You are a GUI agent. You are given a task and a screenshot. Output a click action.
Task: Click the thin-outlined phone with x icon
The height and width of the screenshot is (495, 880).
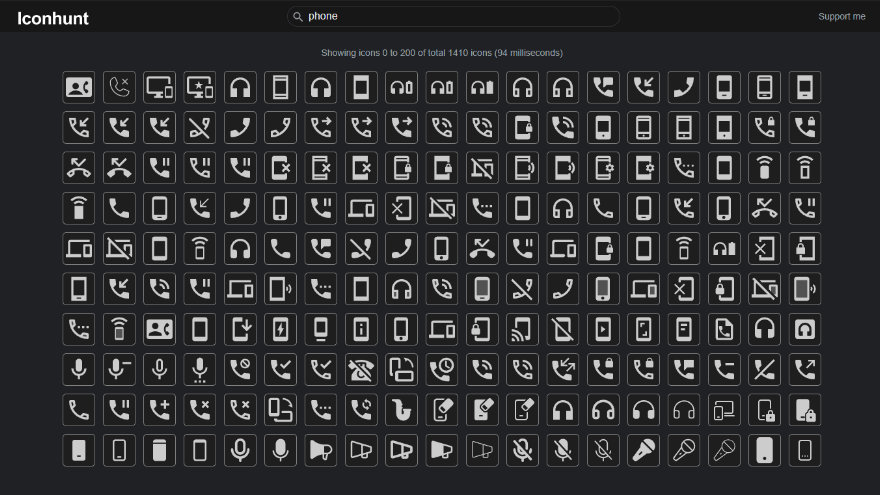tap(119, 87)
